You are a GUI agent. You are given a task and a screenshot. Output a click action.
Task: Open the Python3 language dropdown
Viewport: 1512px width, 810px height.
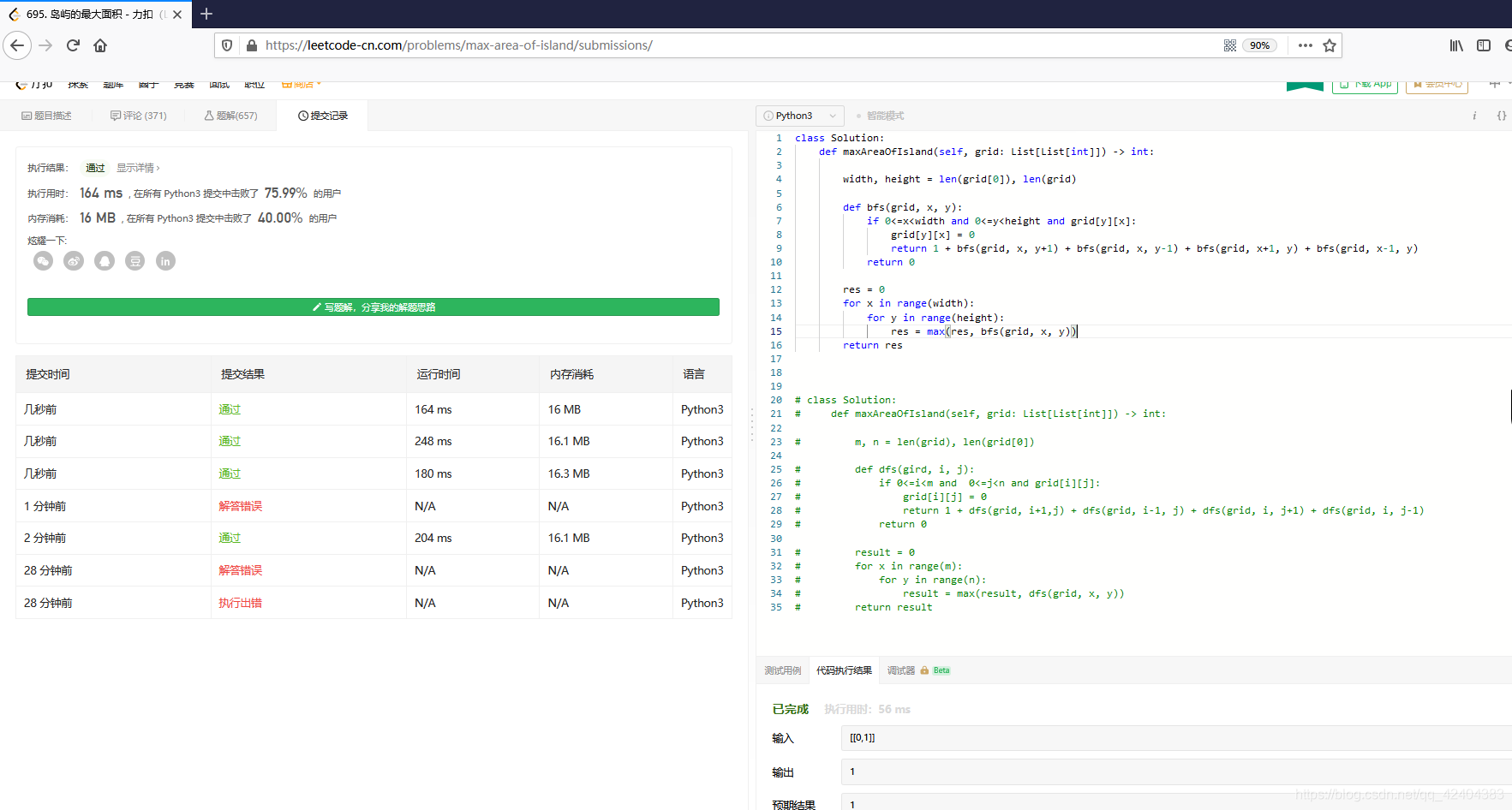pyautogui.click(x=800, y=116)
